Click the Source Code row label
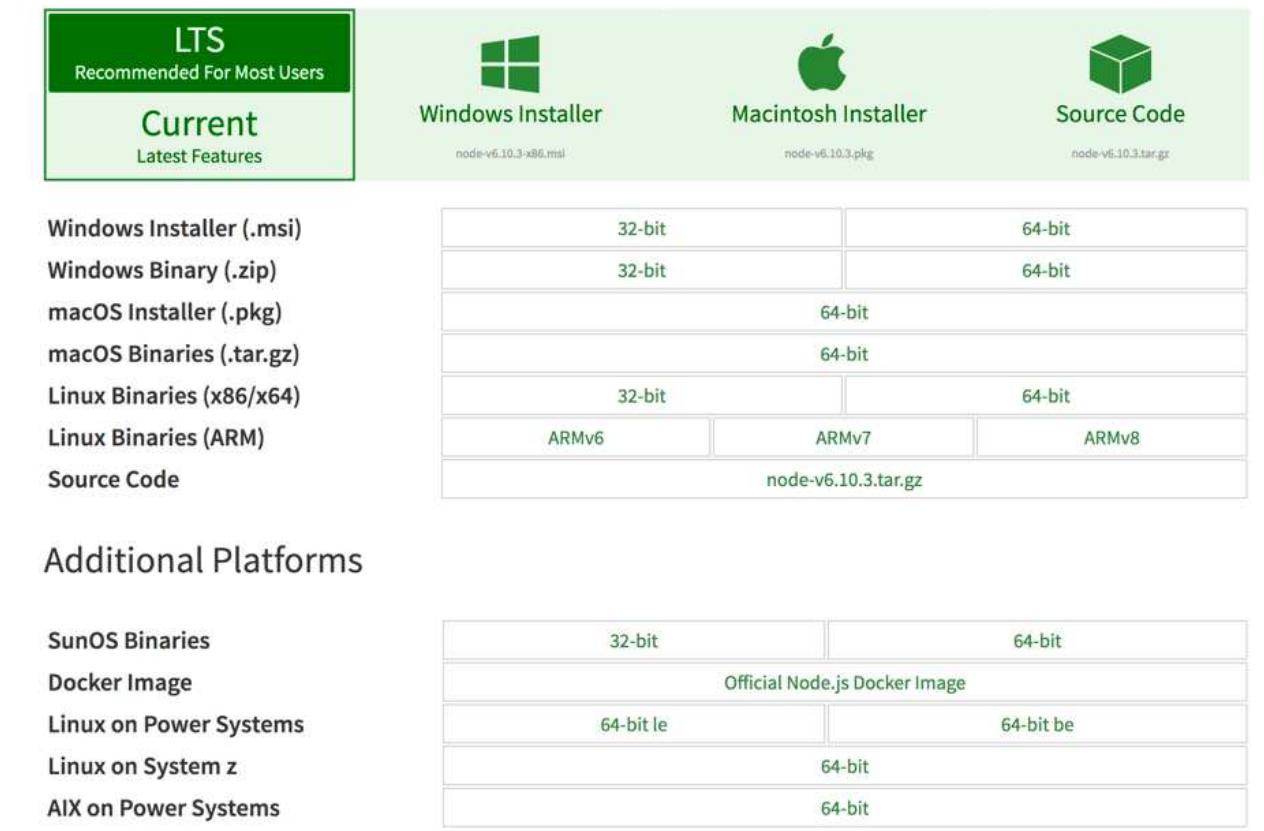Screen dimensions: 1264x831 coord(113,479)
